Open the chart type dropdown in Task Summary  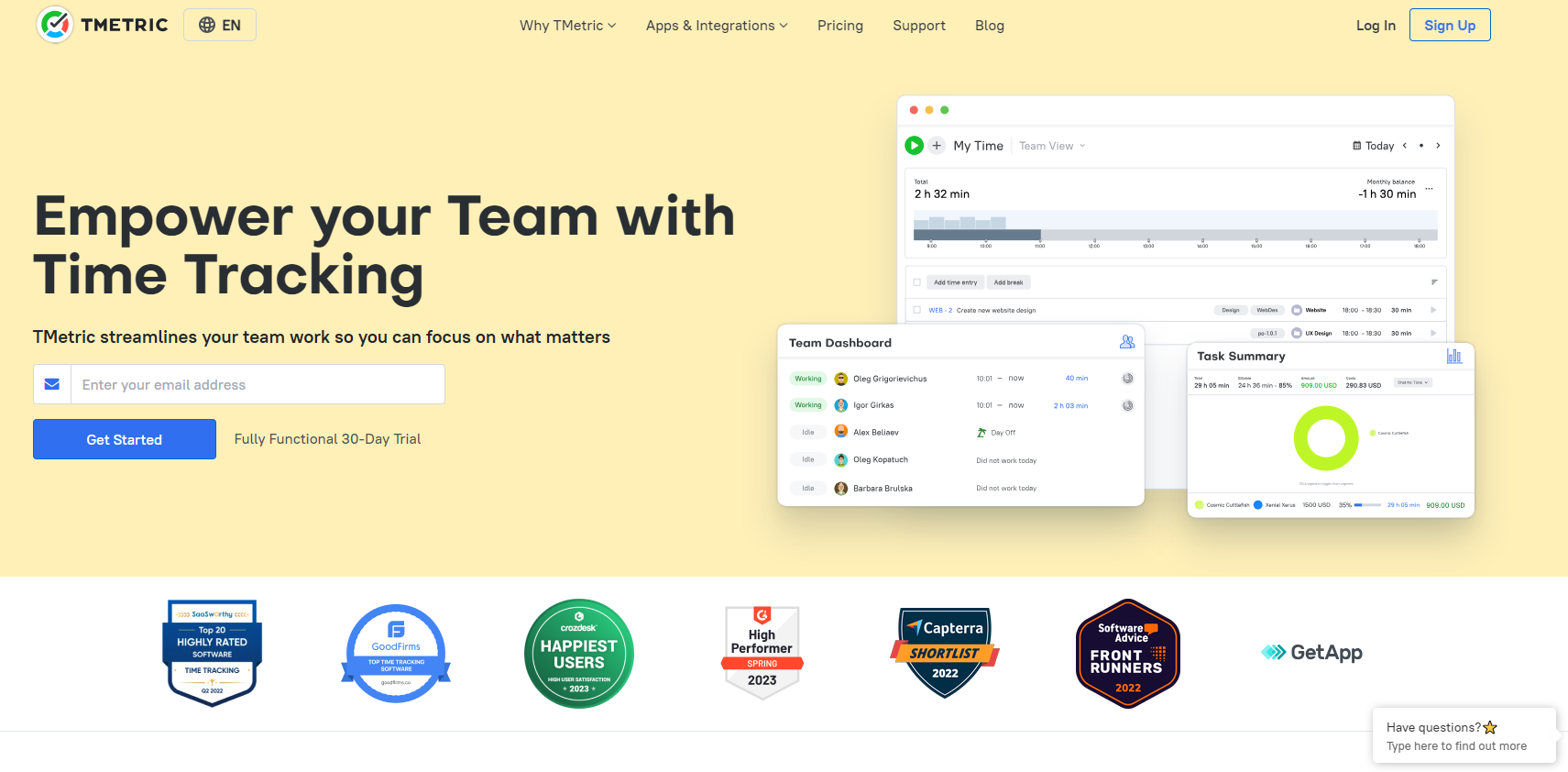point(1413,382)
